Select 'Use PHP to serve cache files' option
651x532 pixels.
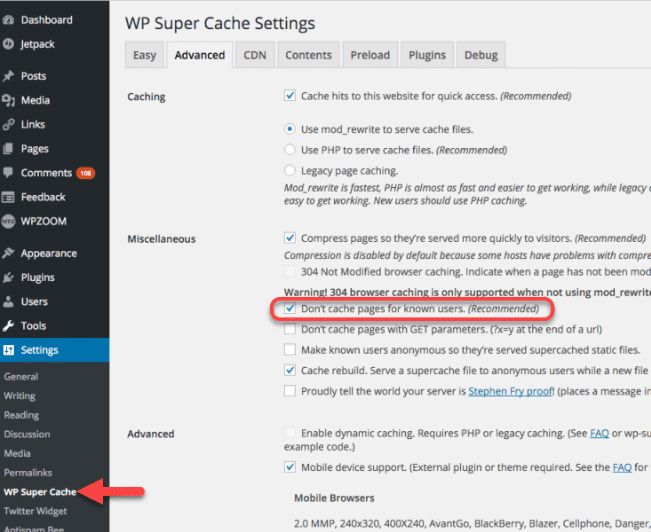pyautogui.click(x=290, y=150)
